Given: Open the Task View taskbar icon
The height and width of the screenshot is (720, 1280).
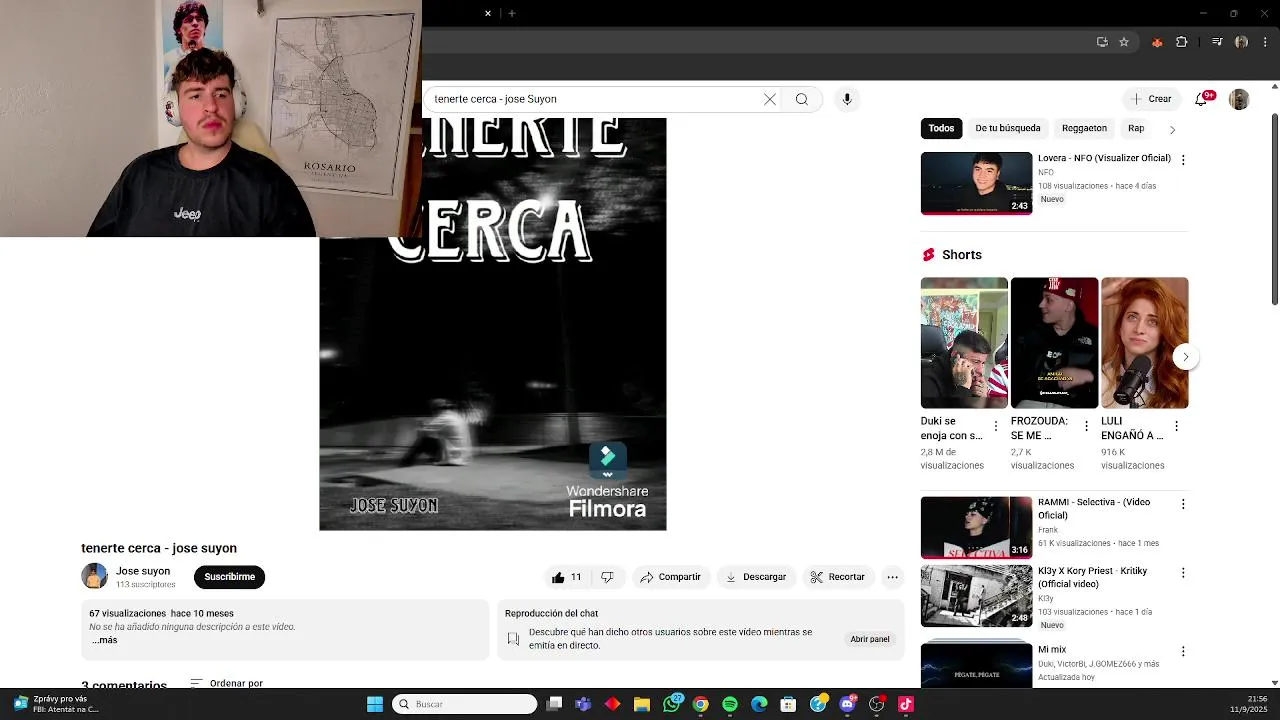Looking at the screenshot, I should pyautogui.click(x=554, y=704).
